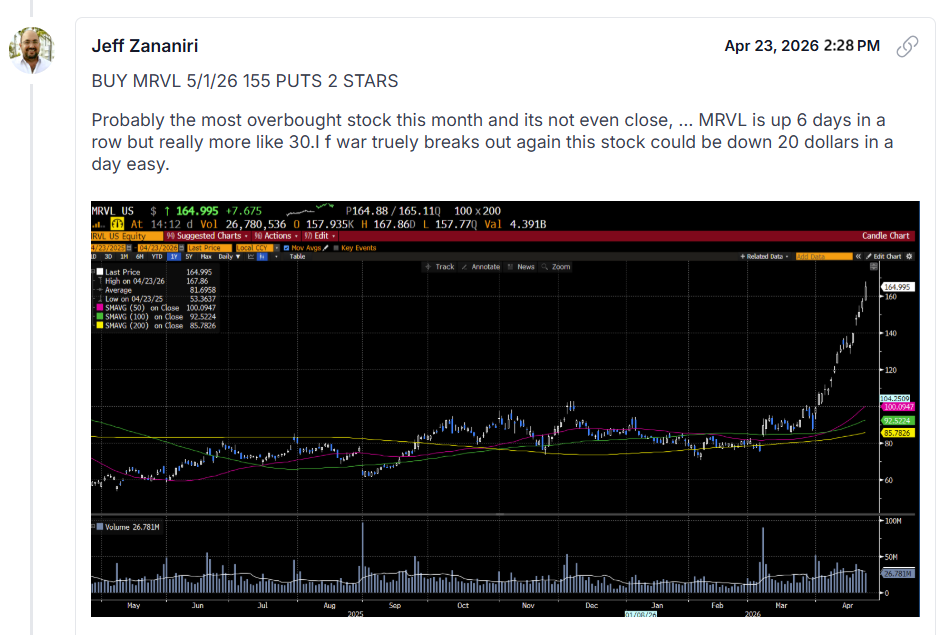
Task: Toggle the Last Price legend checkbox
Action: pyautogui.click(x=100, y=272)
